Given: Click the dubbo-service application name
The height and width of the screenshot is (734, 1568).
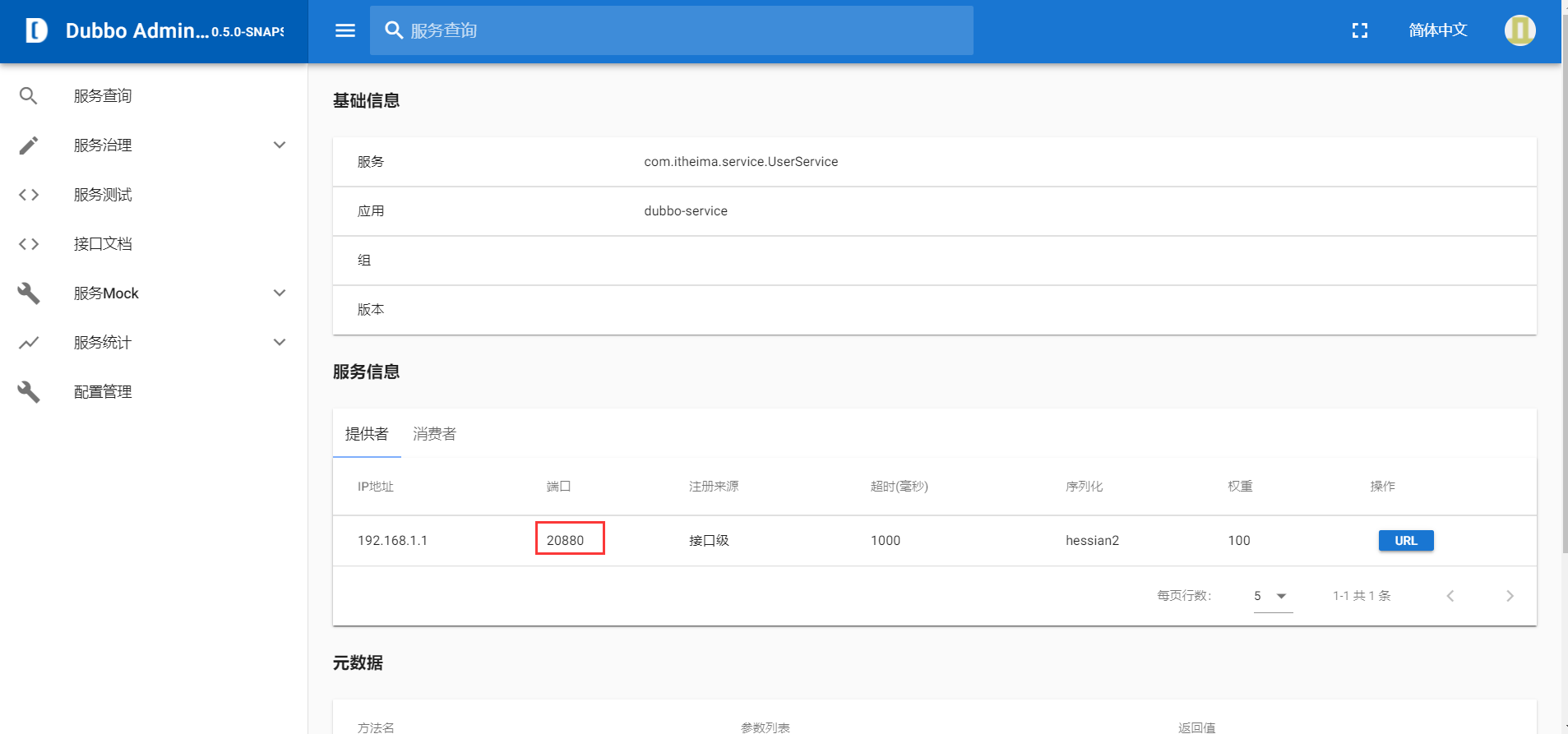Looking at the screenshot, I should 686,211.
